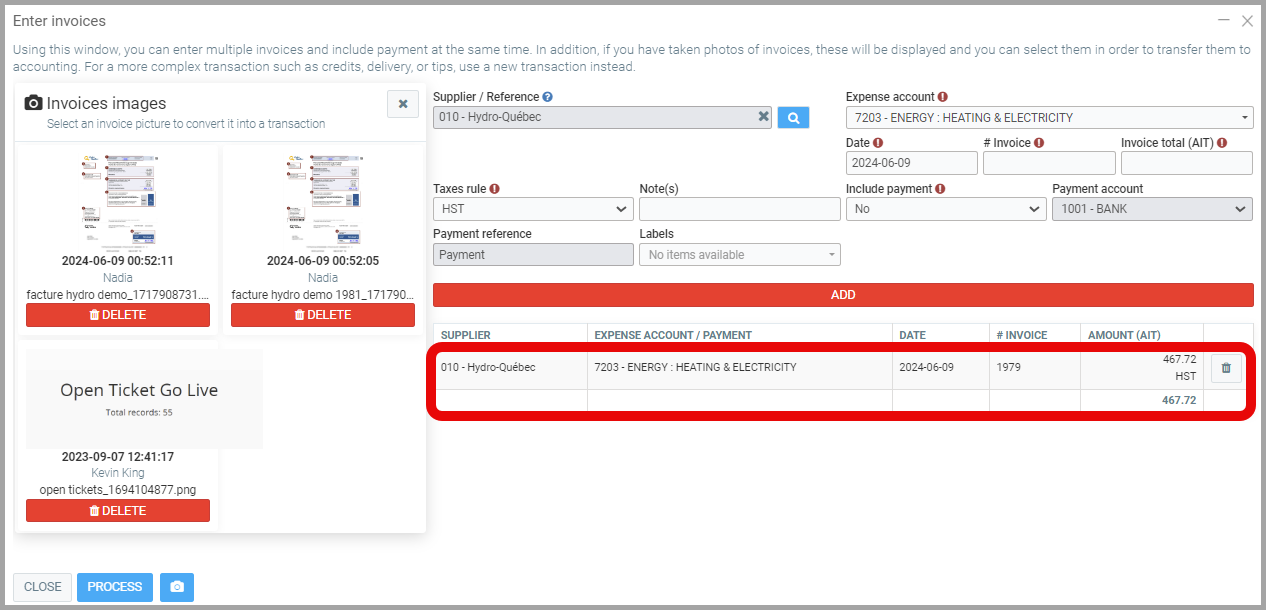Click the Include payment info icon
Viewport: 1266px width, 610px height.
click(x=941, y=189)
